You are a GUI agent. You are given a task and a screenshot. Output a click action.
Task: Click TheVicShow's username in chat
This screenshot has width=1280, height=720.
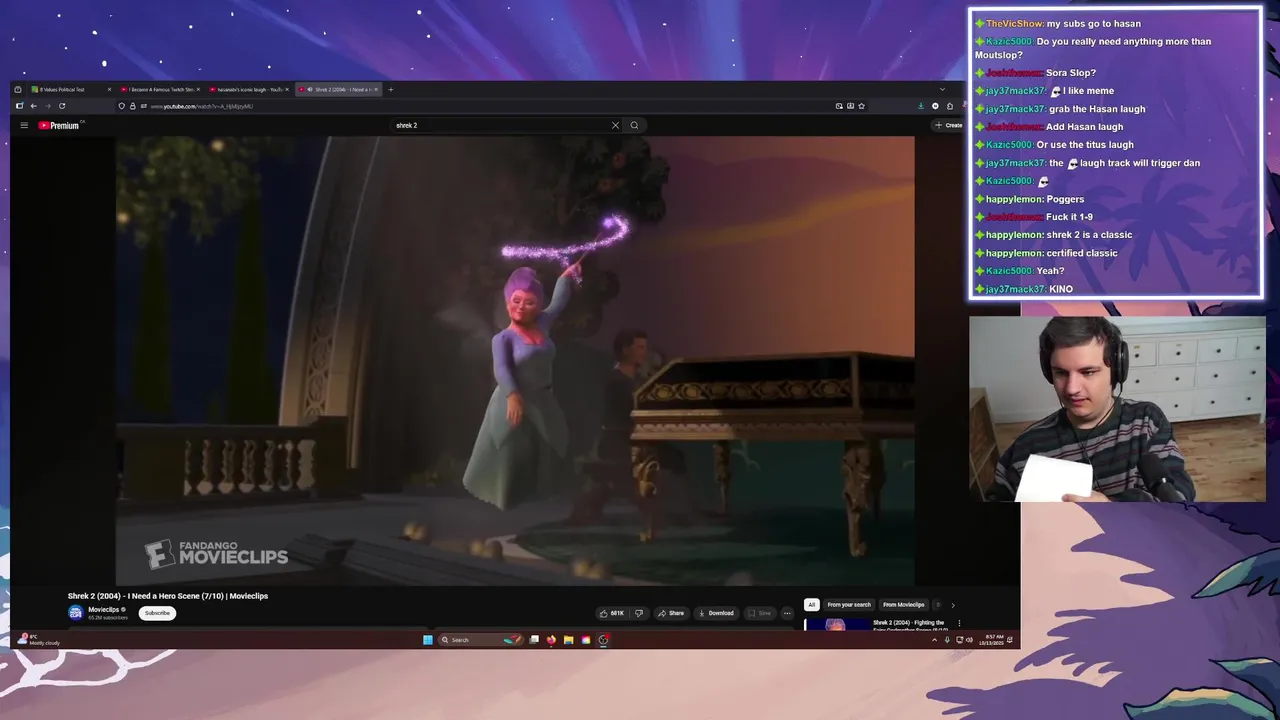pyautogui.click(x=1014, y=23)
